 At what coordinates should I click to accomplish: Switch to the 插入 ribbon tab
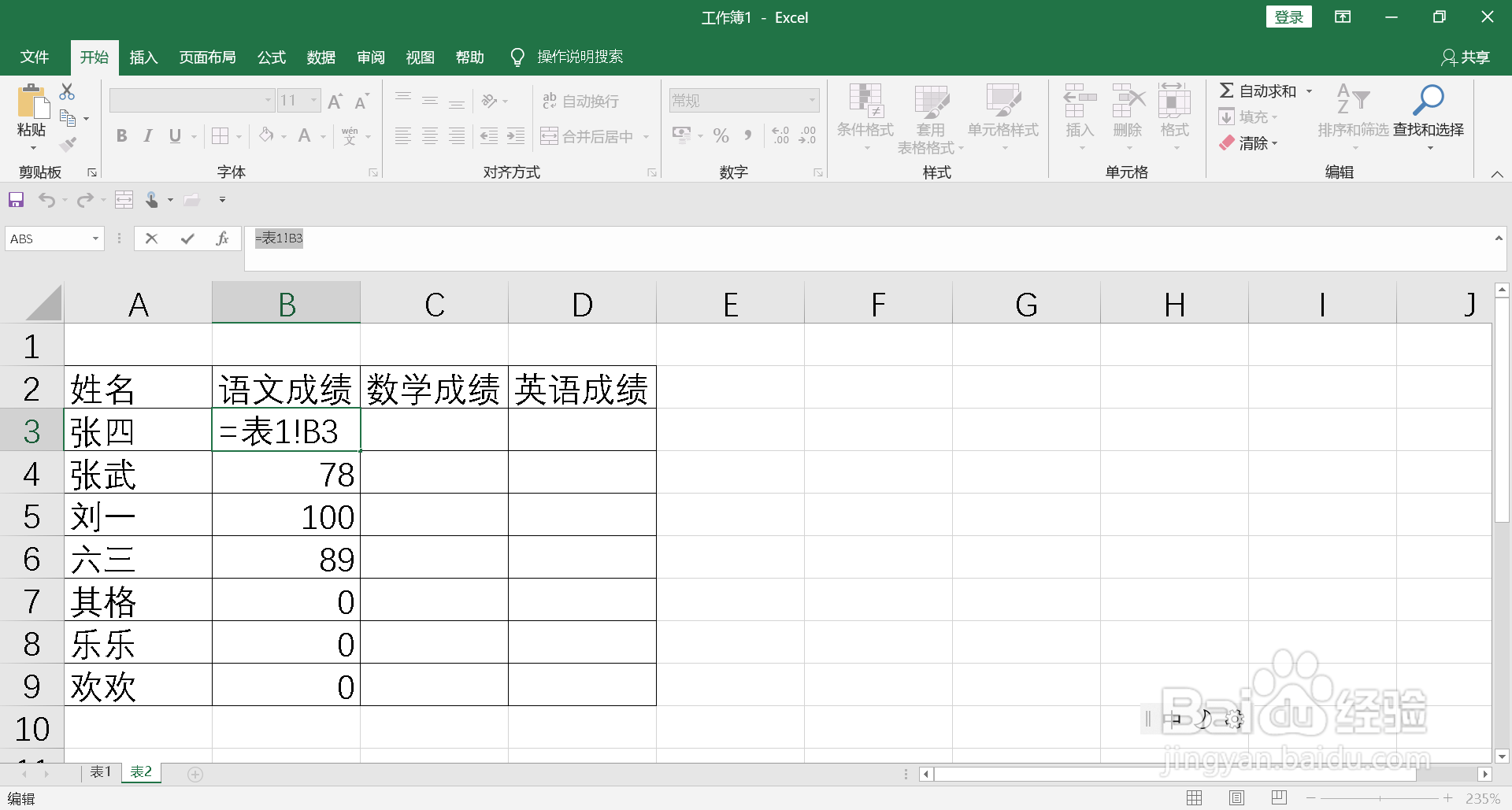tap(143, 57)
